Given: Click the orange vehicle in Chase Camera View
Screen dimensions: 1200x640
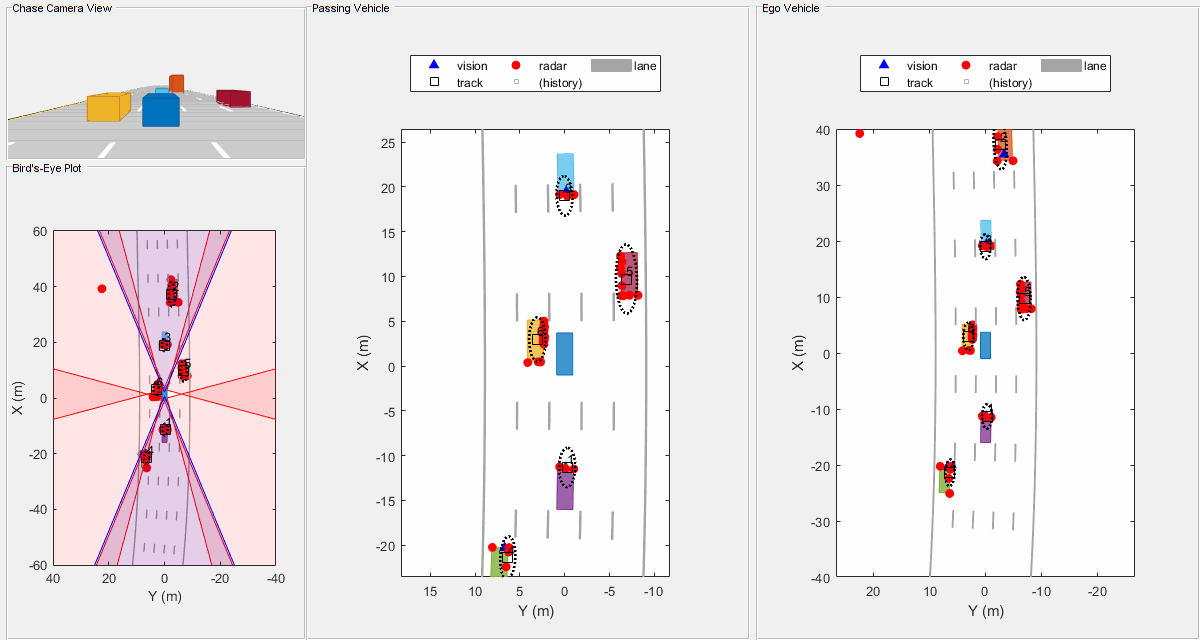Looking at the screenshot, I should 176,83.
